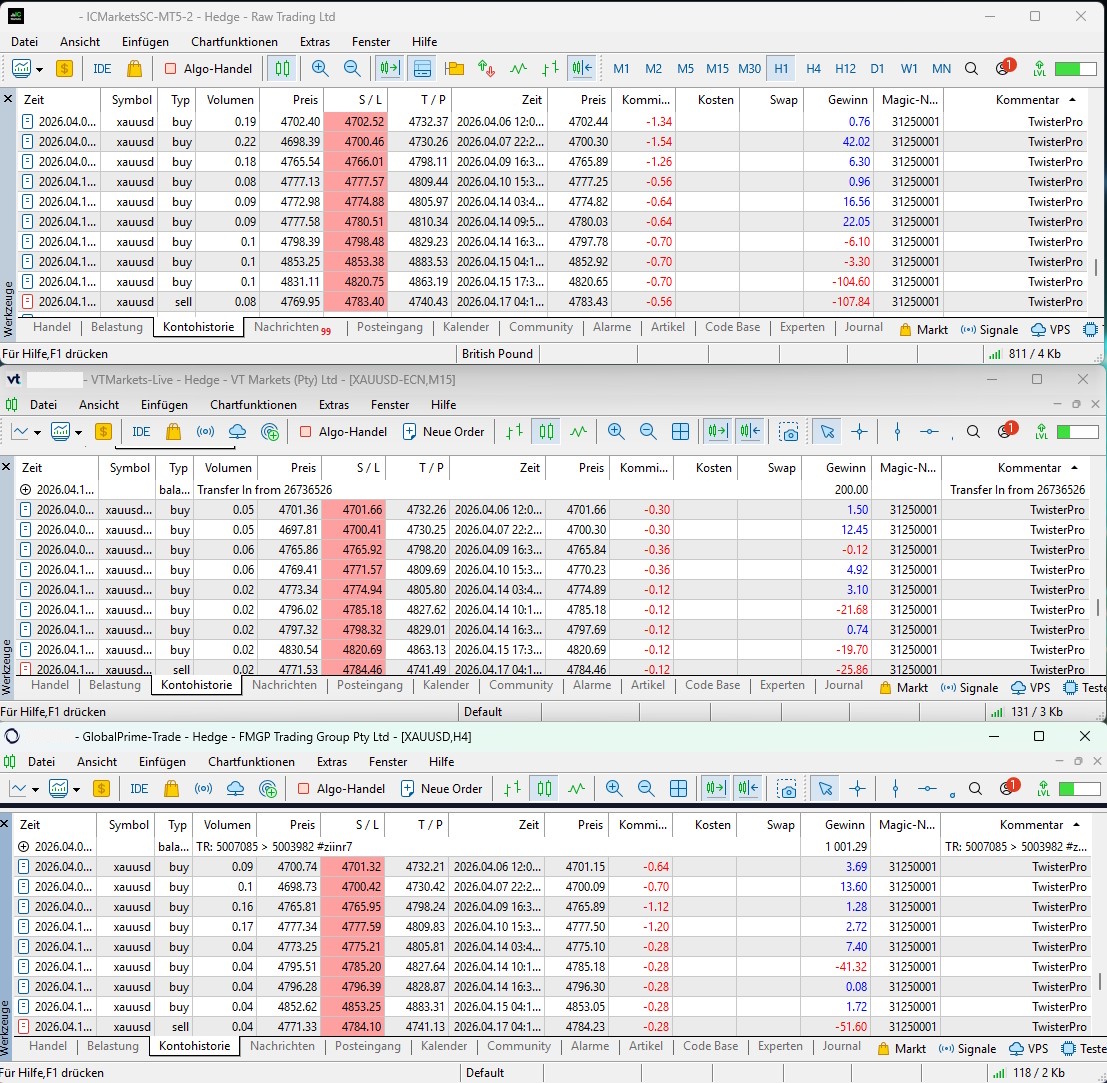The width and height of the screenshot is (1107, 1083).
Task: Select H12 timeframe in ICMarkets toolbar
Action: click(x=845, y=68)
